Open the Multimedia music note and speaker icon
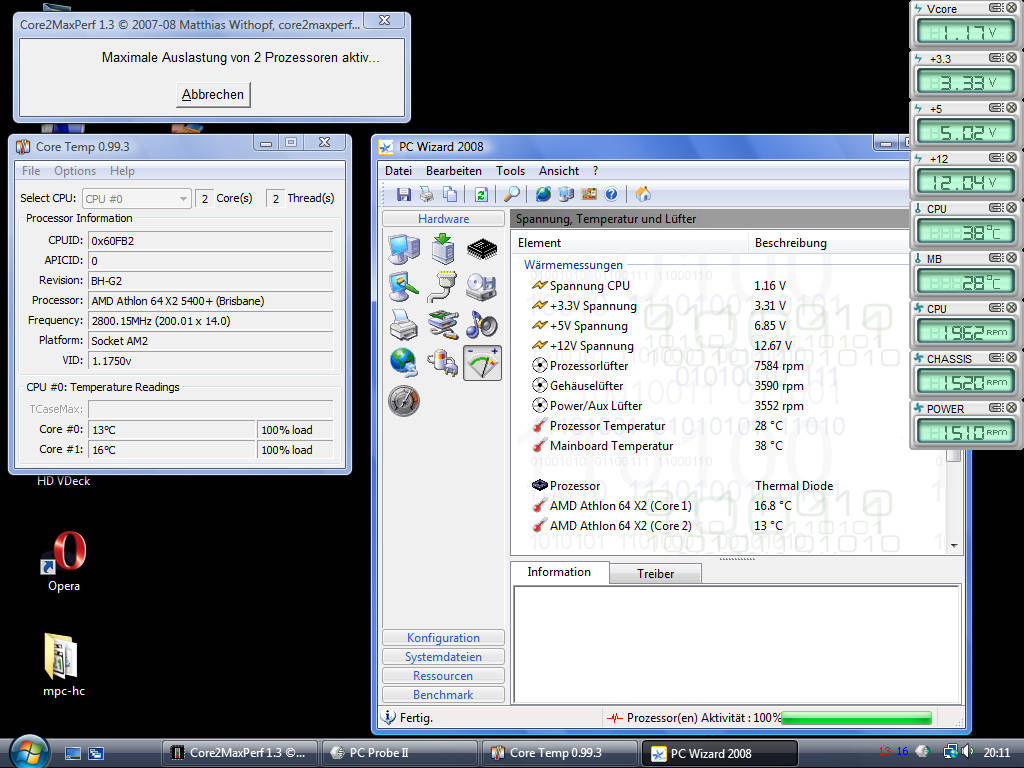Image resolution: width=1024 pixels, height=768 pixels. [x=482, y=325]
